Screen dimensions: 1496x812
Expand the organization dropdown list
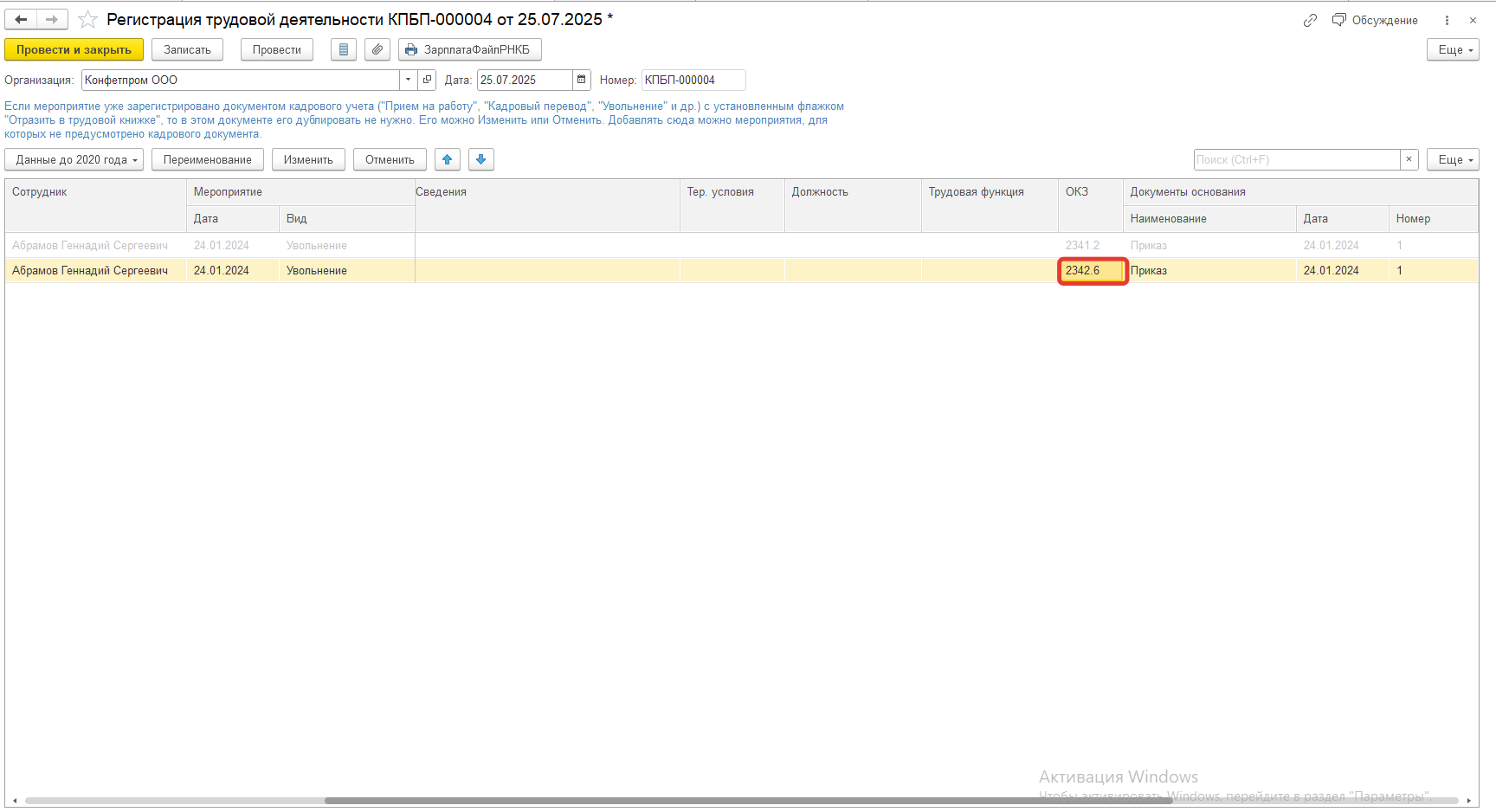click(x=408, y=80)
